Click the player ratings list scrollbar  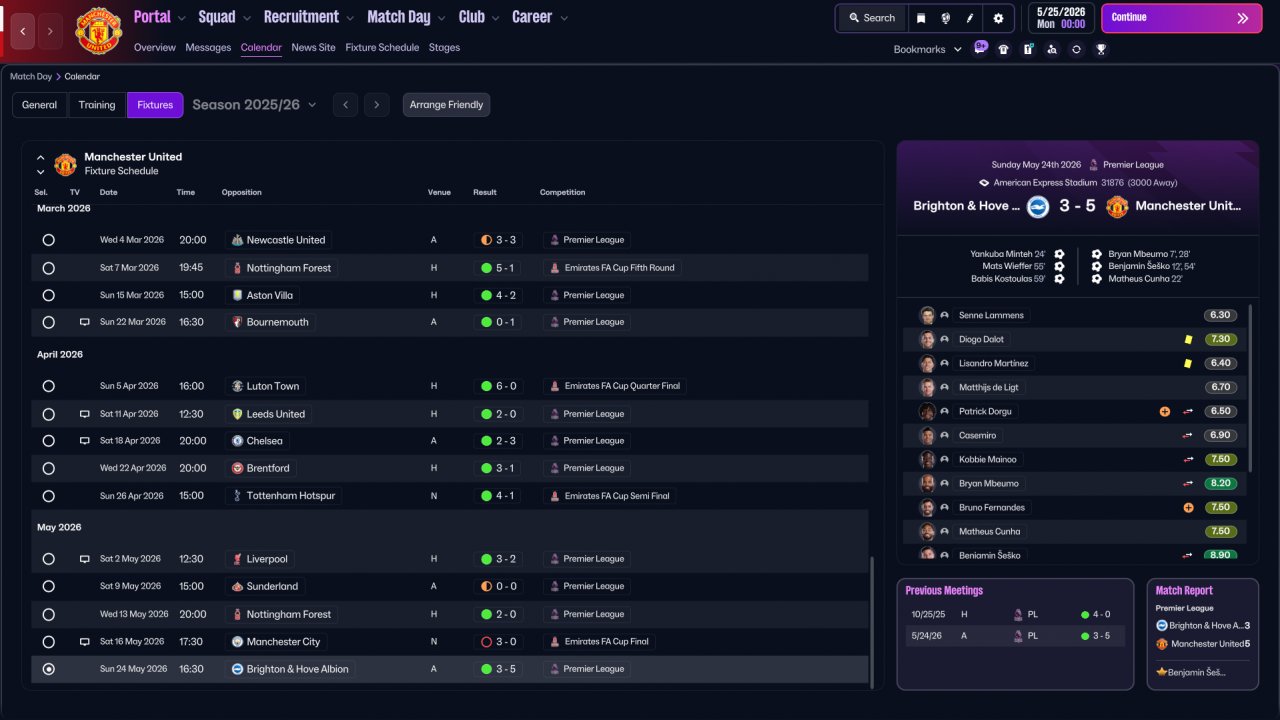(x=1250, y=387)
